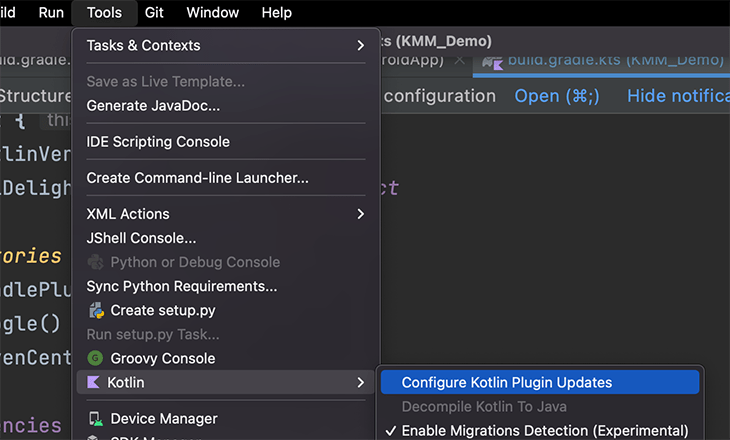Screen dimensions: 730x440
Task: Click the greyed Python Debug Console icon
Action: coord(95,262)
